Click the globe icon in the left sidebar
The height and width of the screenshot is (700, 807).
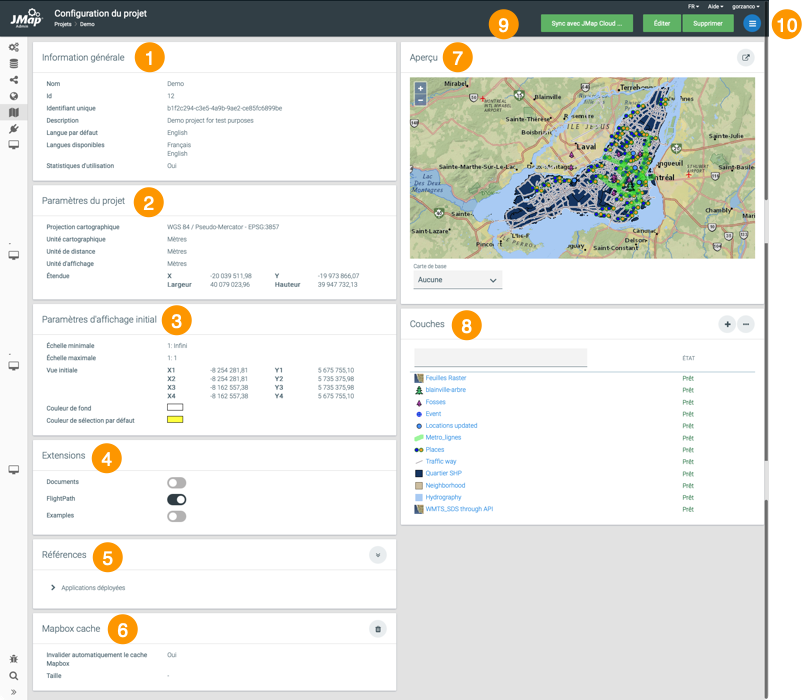13,96
